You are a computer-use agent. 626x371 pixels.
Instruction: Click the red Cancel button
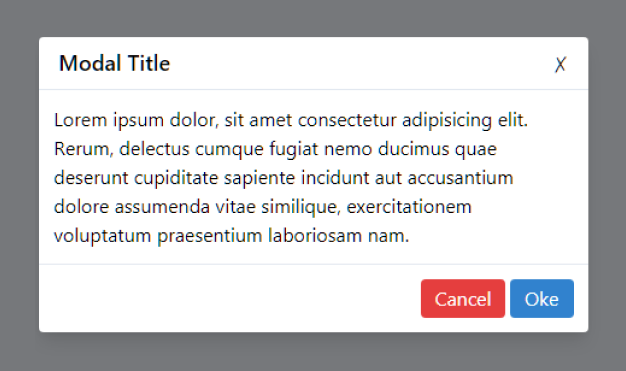(463, 299)
